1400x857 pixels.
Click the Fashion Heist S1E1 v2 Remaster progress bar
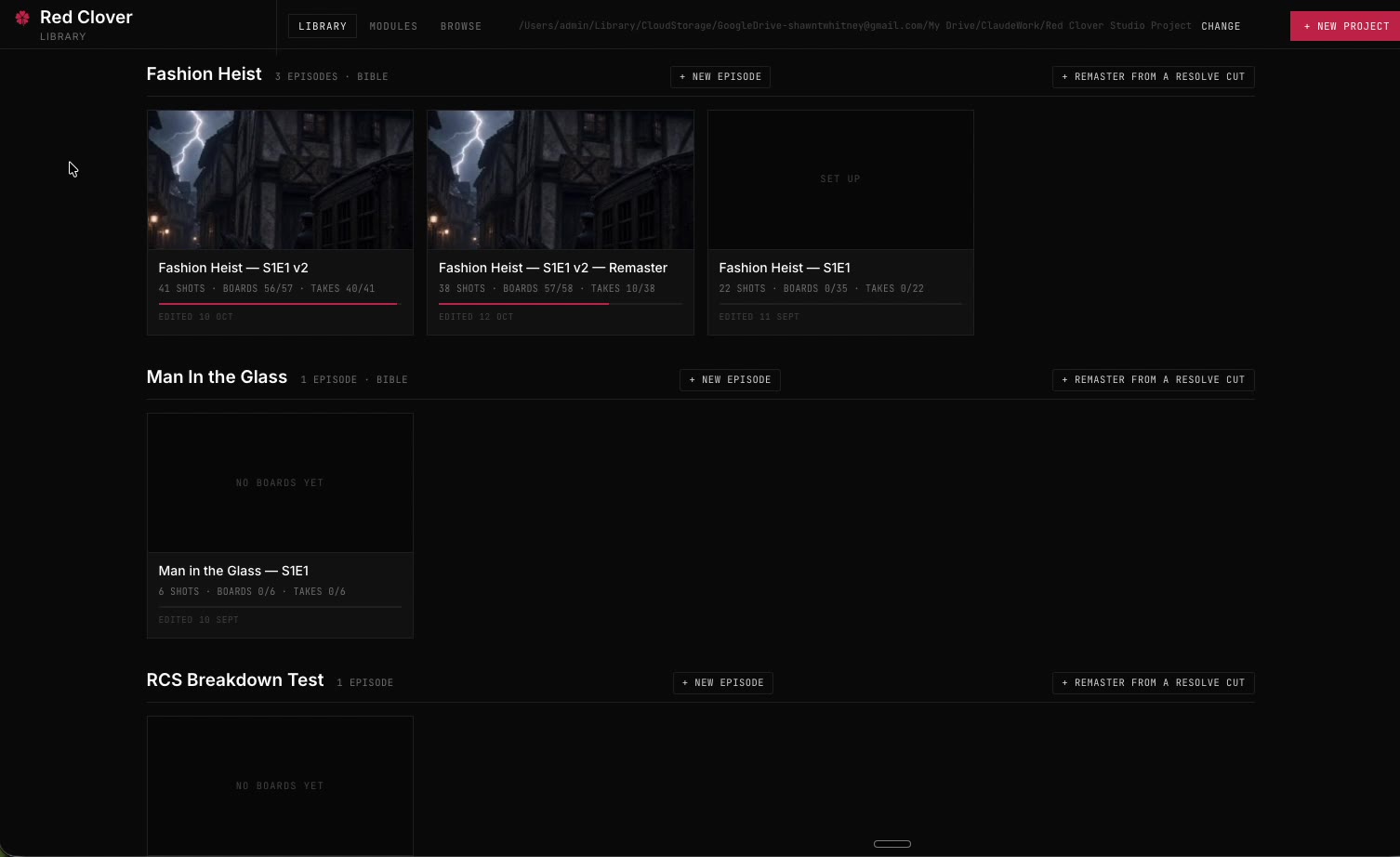click(561, 304)
